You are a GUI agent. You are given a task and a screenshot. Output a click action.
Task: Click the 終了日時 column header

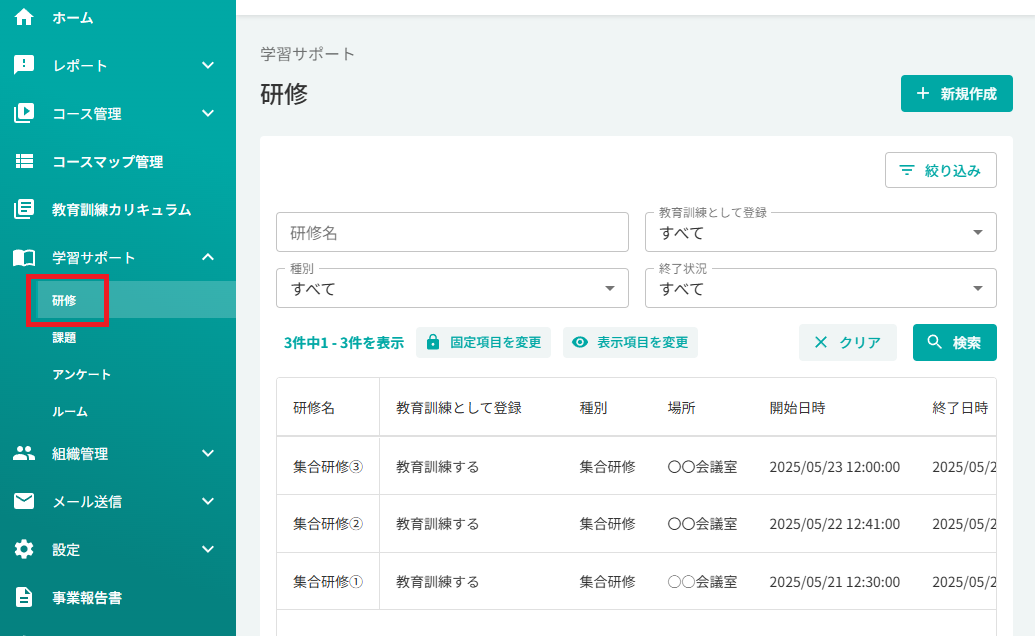pos(960,408)
